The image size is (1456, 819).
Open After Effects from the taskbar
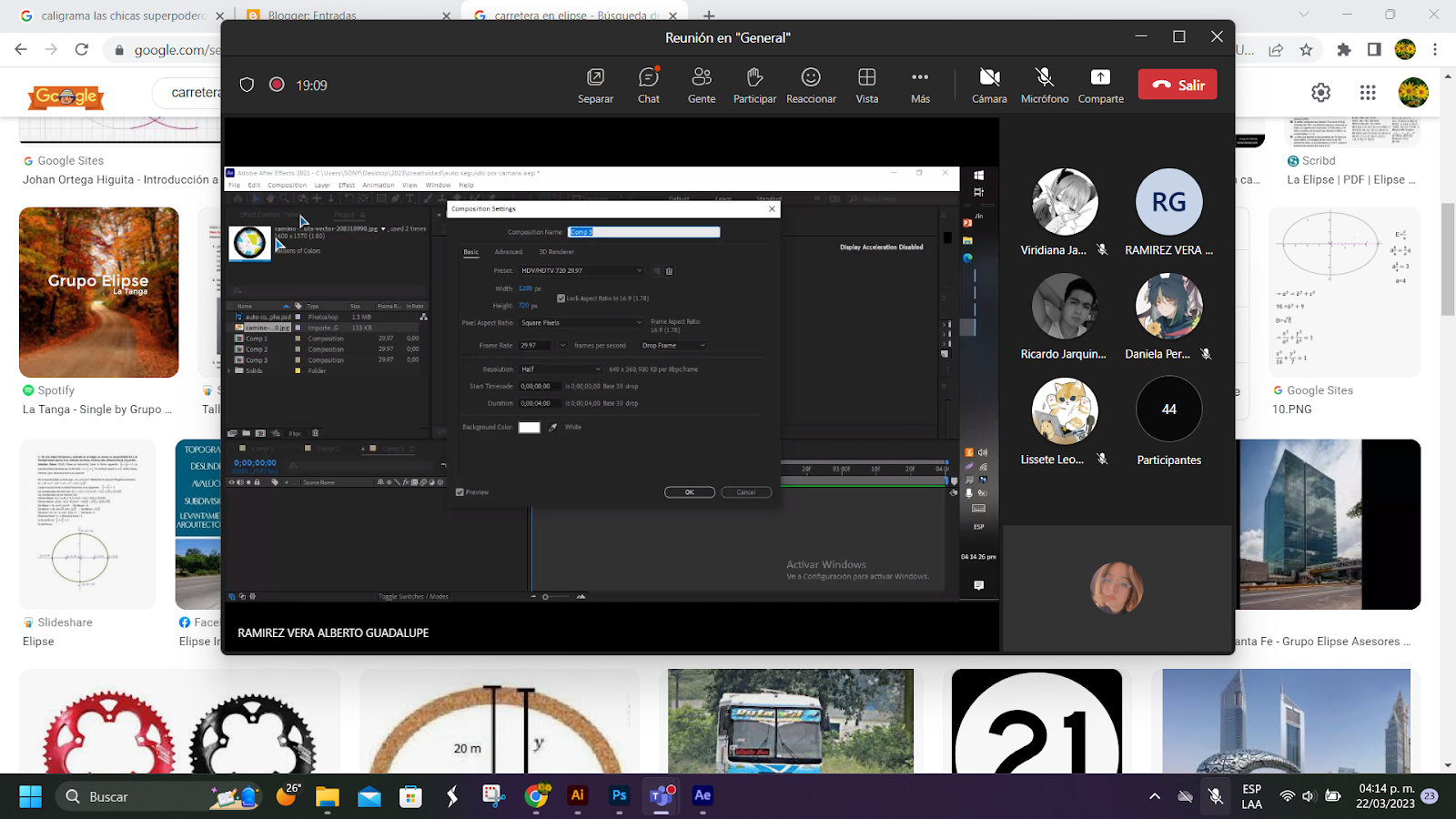[703, 795]
